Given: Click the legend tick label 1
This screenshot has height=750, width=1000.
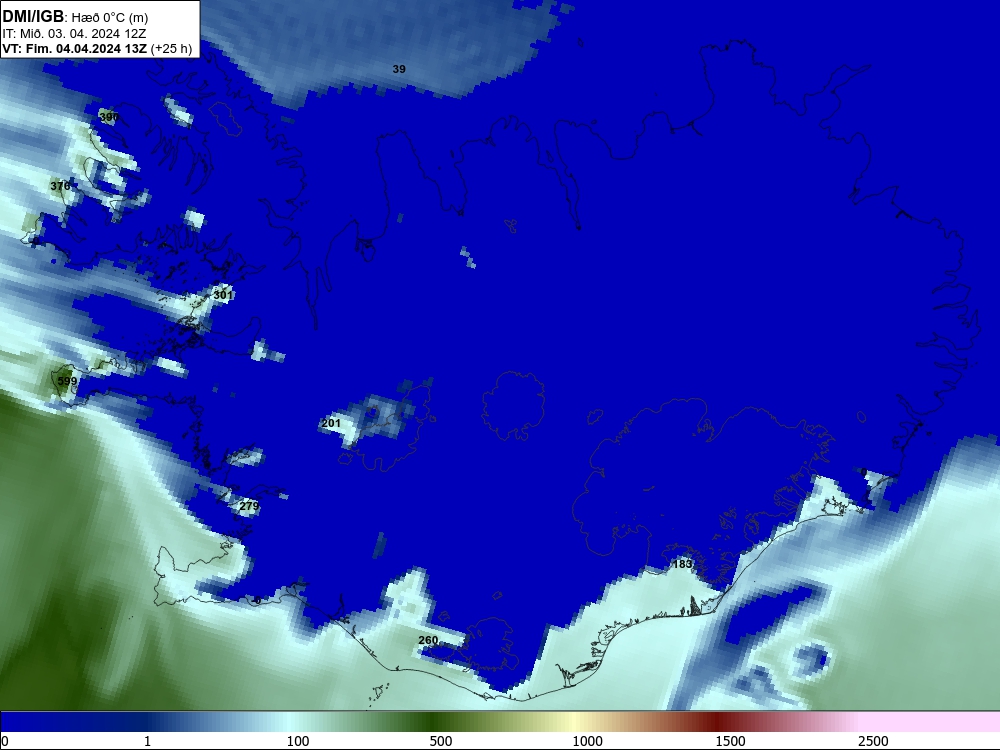Looking at the screenshot, I should [x=147, y=741].
